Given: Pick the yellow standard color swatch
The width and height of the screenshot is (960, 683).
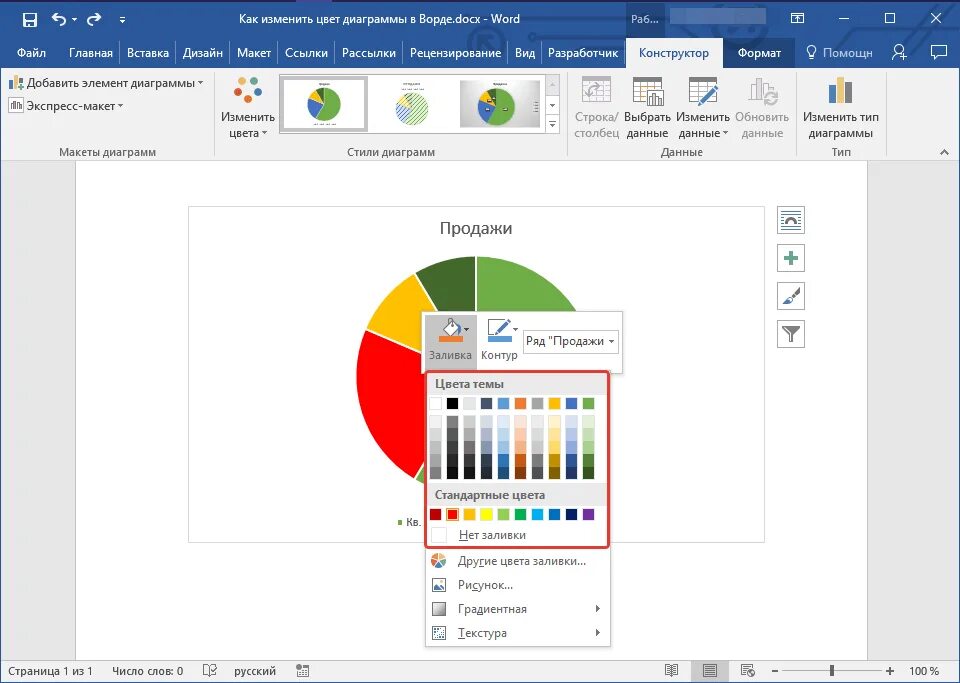Looking at the screenshot, I should coord(486,515).
